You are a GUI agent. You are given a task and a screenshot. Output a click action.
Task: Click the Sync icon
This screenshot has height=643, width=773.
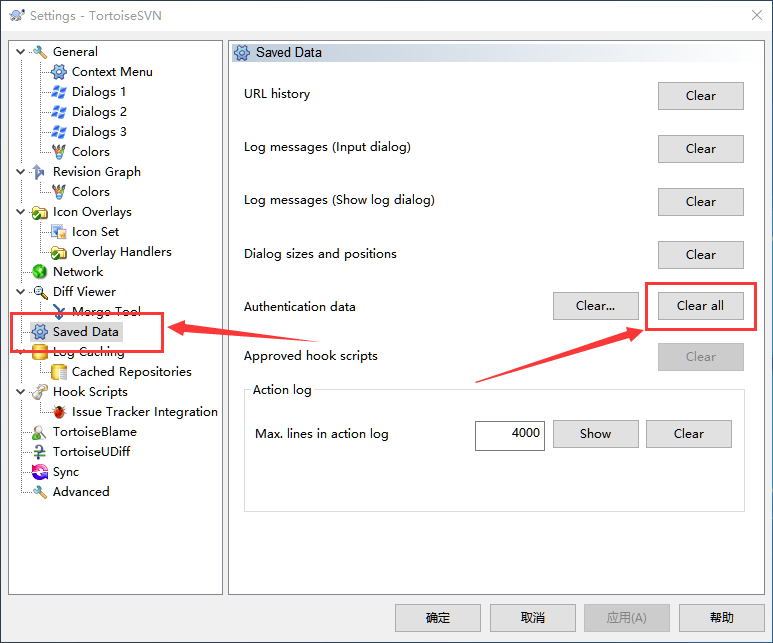[x=39, y=472]
